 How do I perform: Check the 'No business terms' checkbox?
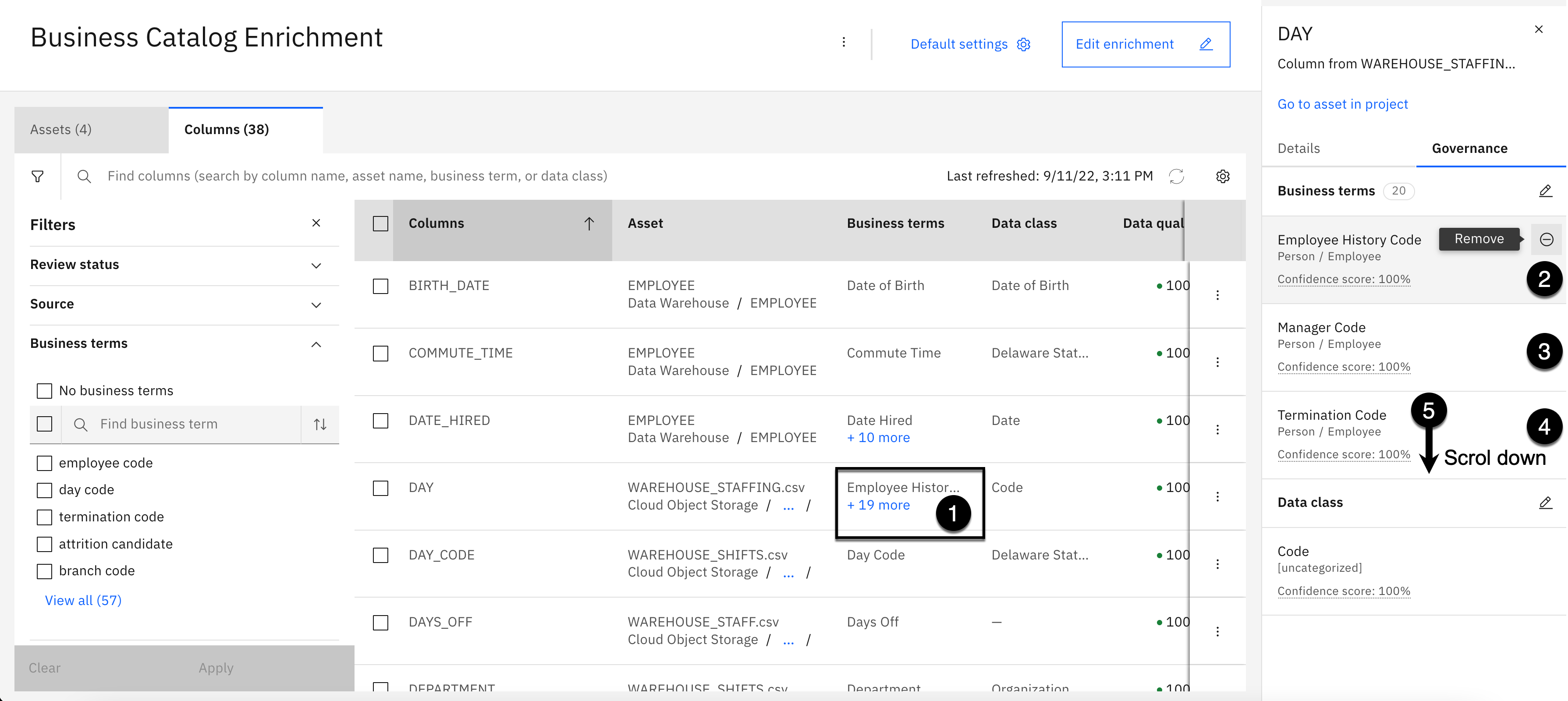click(44, 391)
